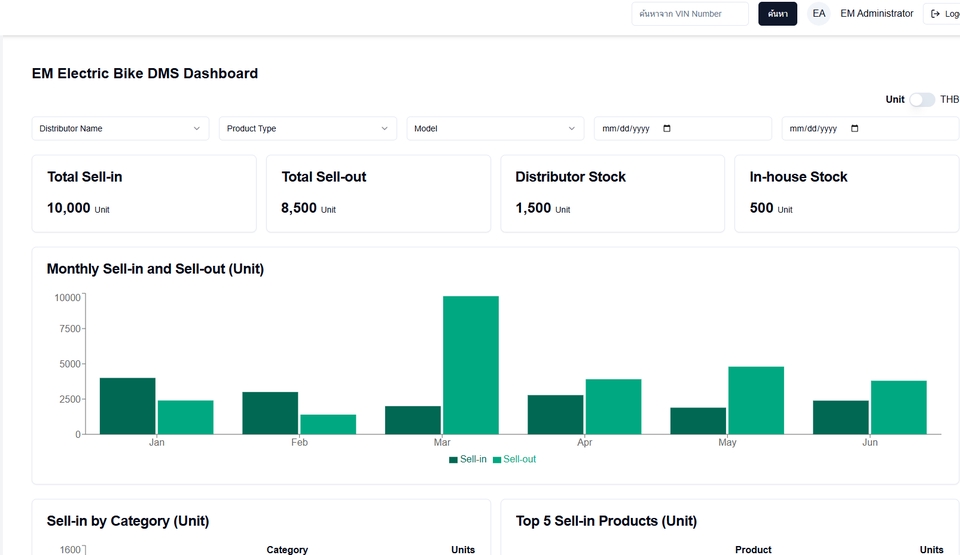This screenshot has height=555, width=960.
Task: Click the Sell-out legend marker
Action: (496, 460)
